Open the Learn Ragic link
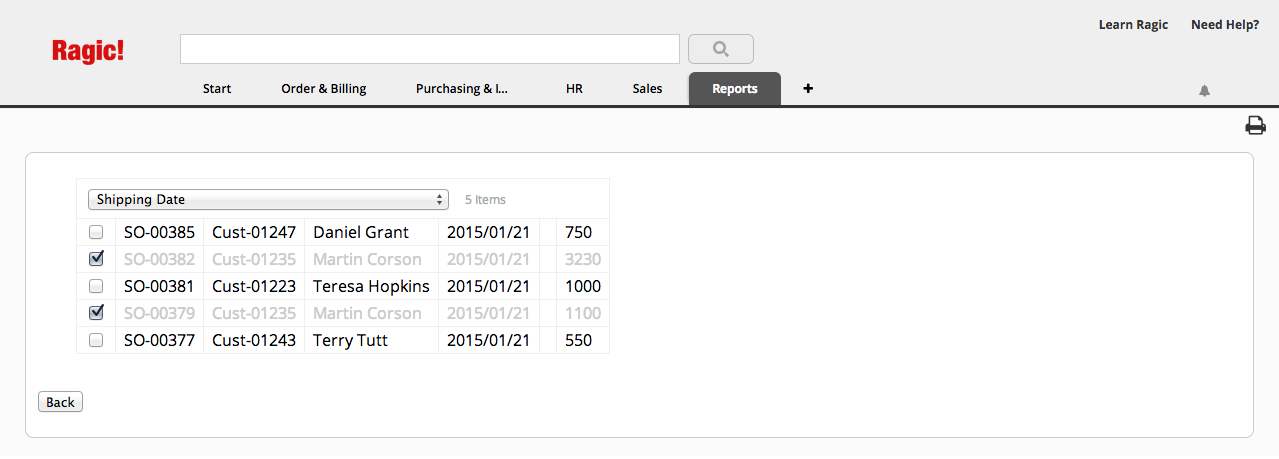 pos(1133,25)
